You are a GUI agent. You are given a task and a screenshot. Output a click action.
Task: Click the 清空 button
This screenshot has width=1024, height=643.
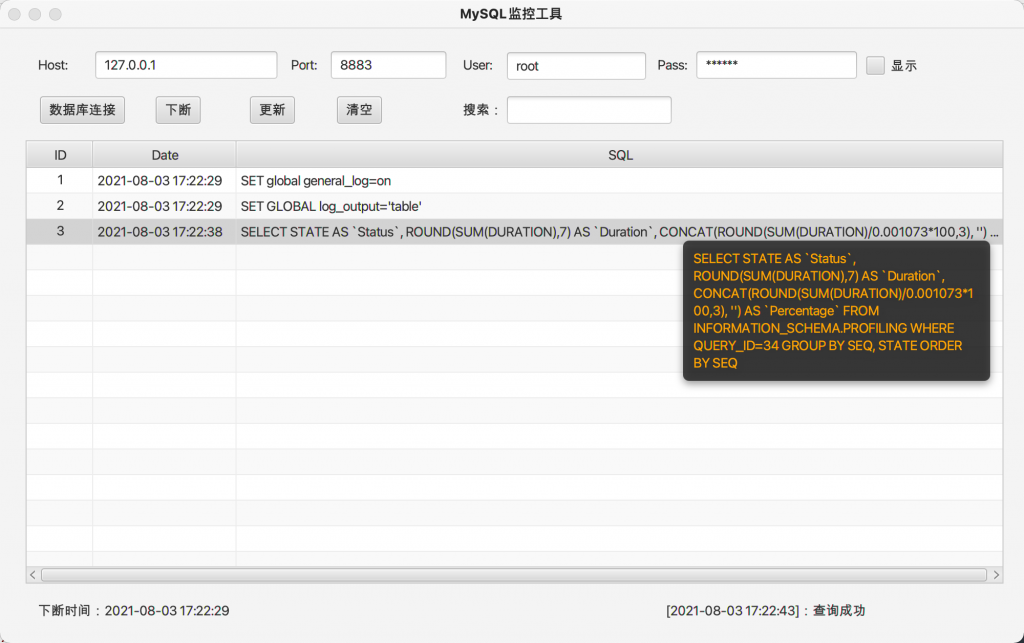tap(359, 110)
